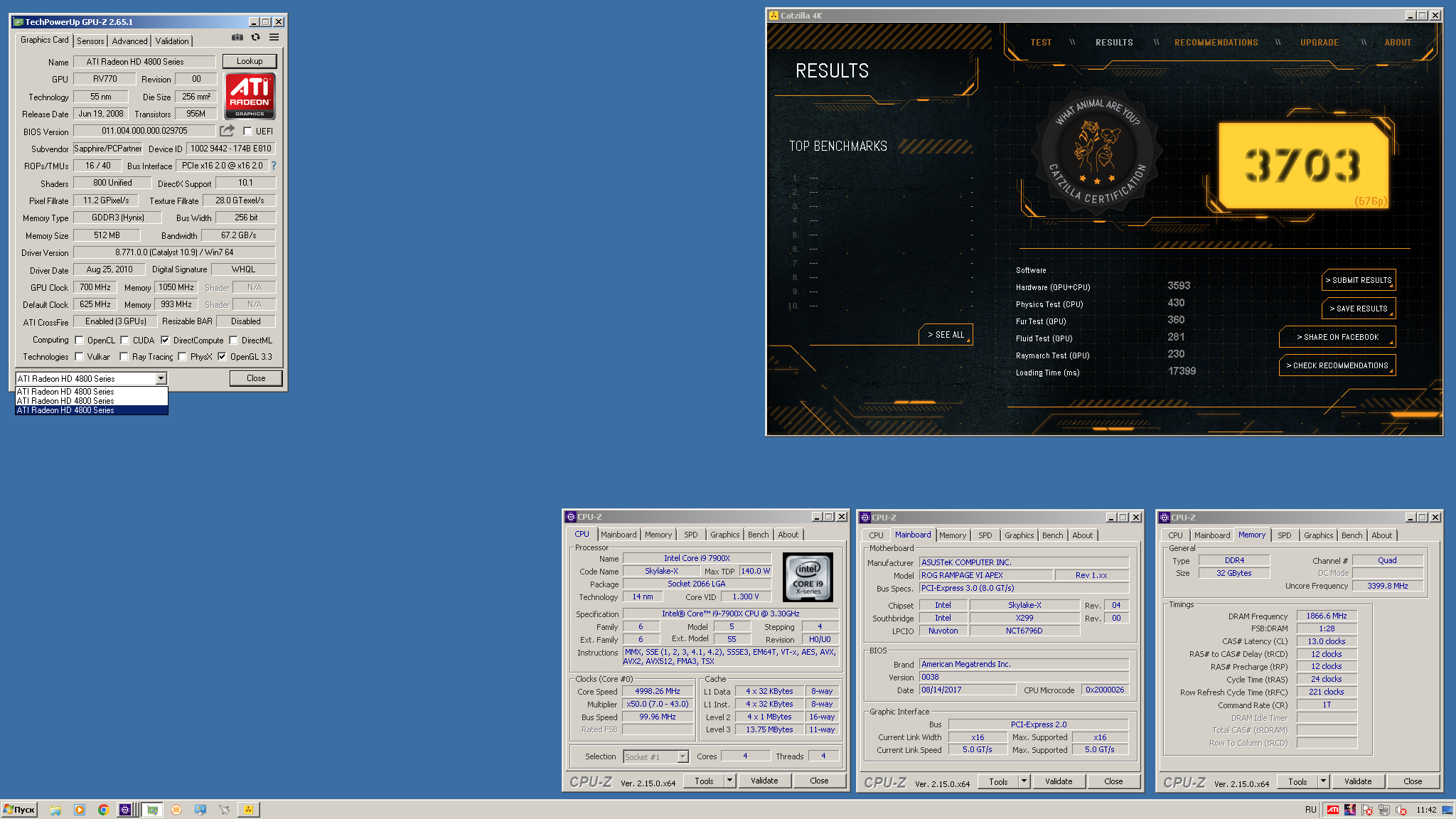Image resolution: width=1456 pixels, height=819 pixels.
Task: Click the BIOS Version field in GPU-Z
Action: click(x=144, y=131)
